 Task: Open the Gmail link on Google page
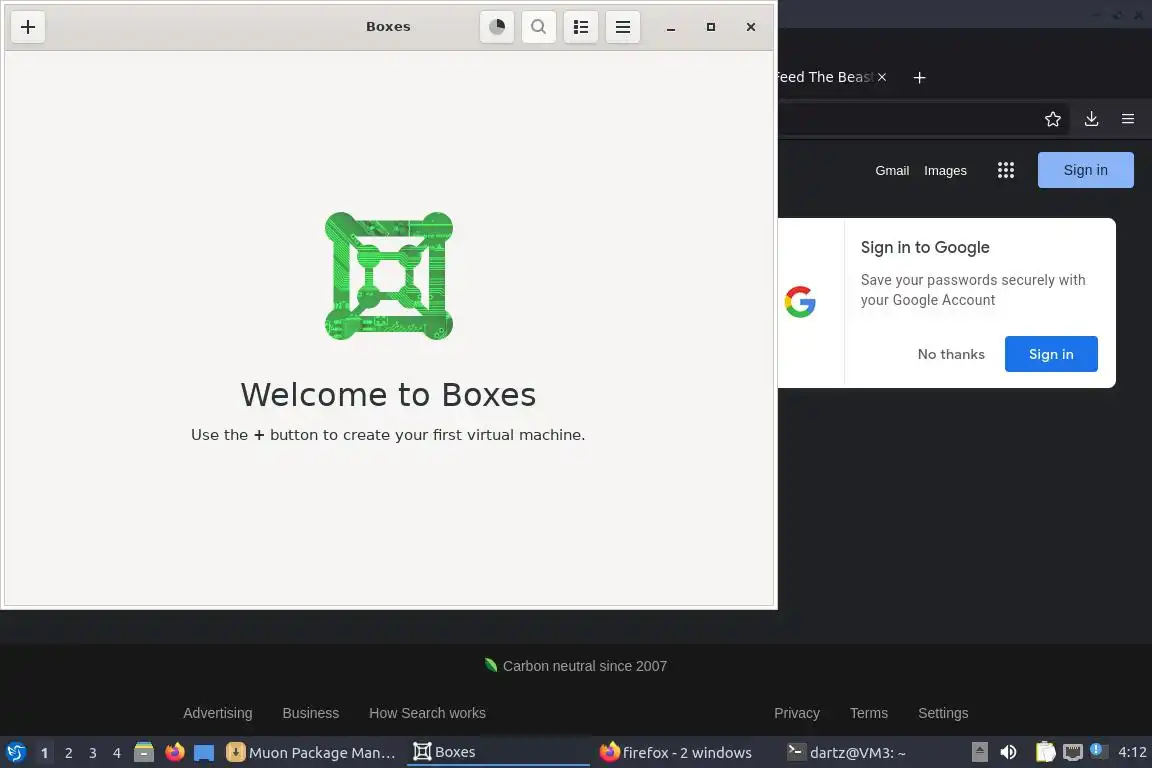pos(892,171)
